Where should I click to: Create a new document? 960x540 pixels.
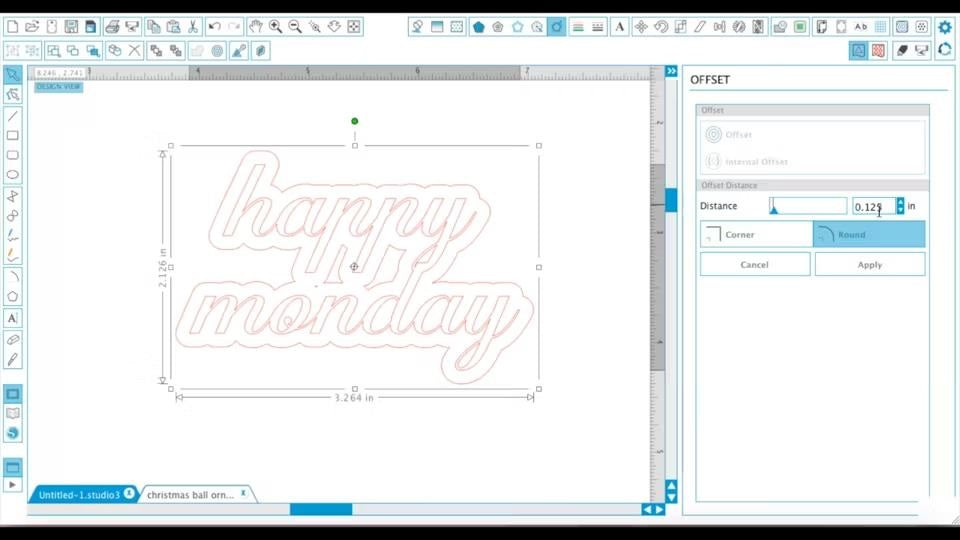(x=12, y=26)
